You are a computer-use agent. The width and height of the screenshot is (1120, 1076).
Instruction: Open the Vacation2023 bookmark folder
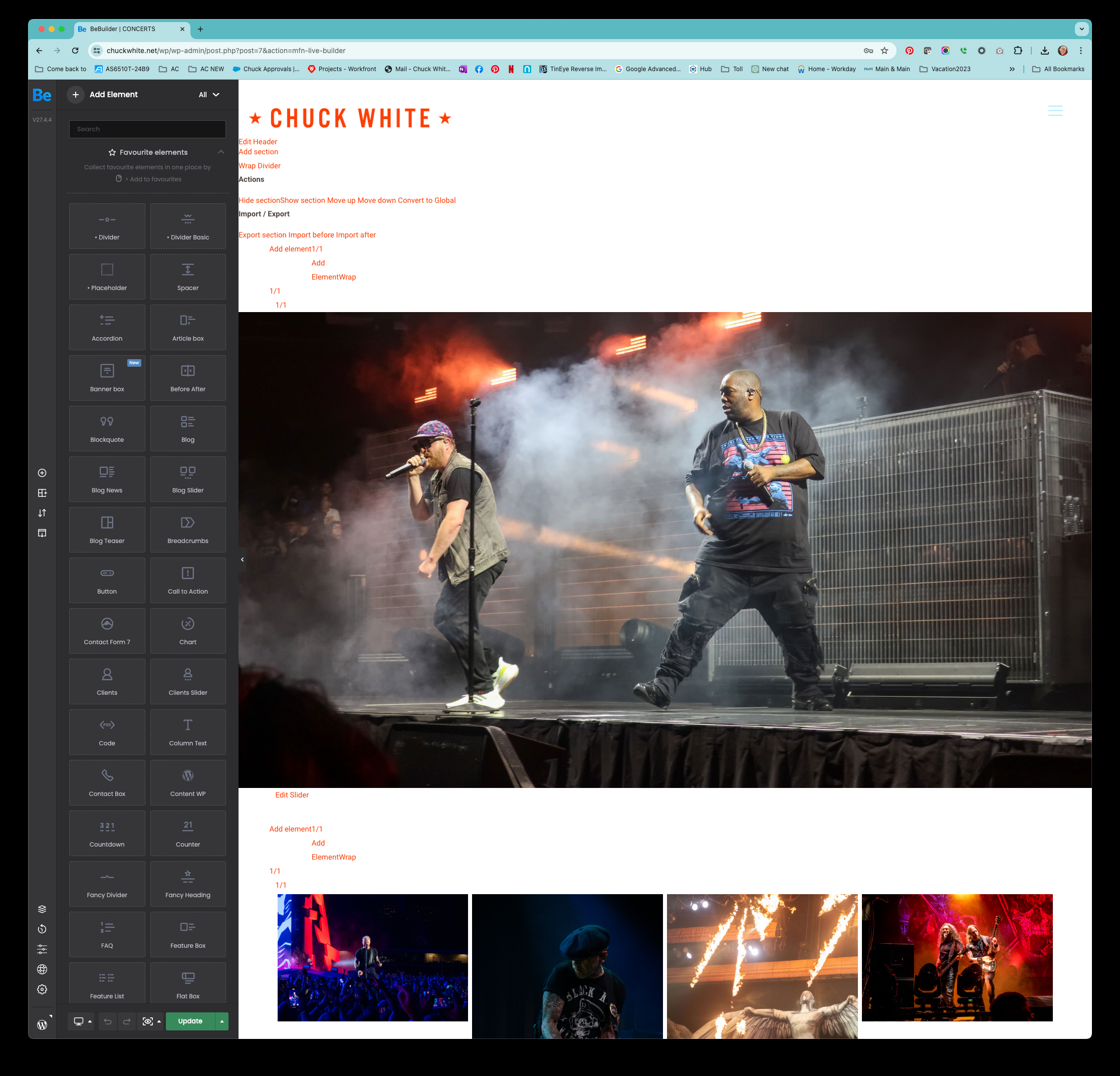pos(945,69)
